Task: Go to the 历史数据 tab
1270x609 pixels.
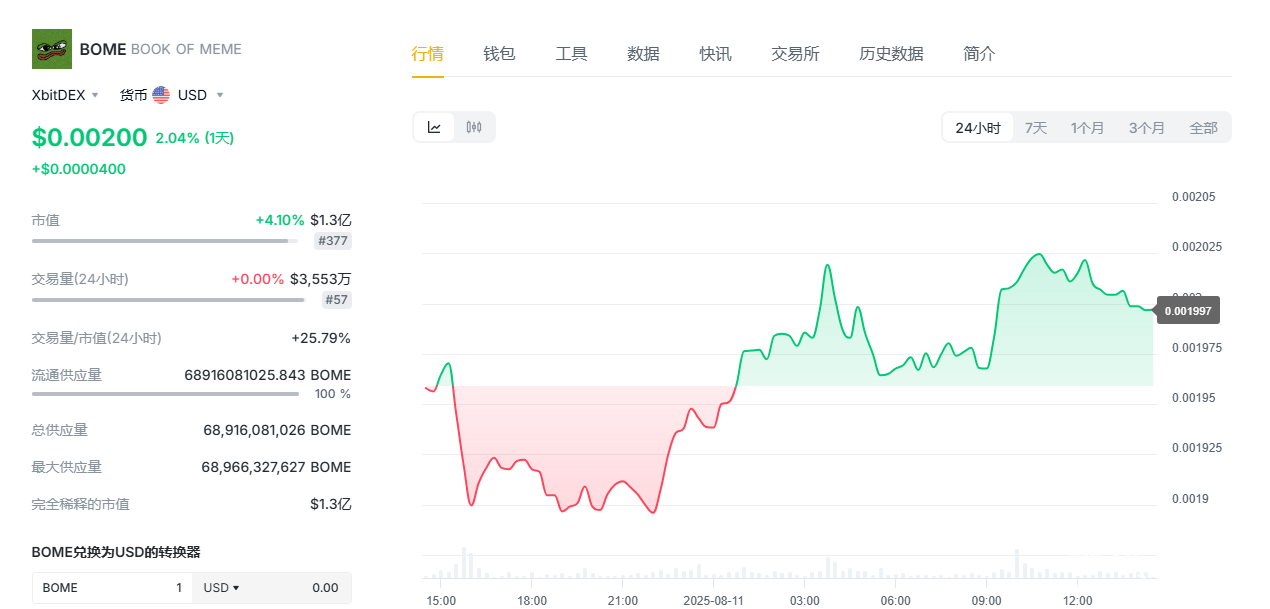Action: [x=891, y=54]
